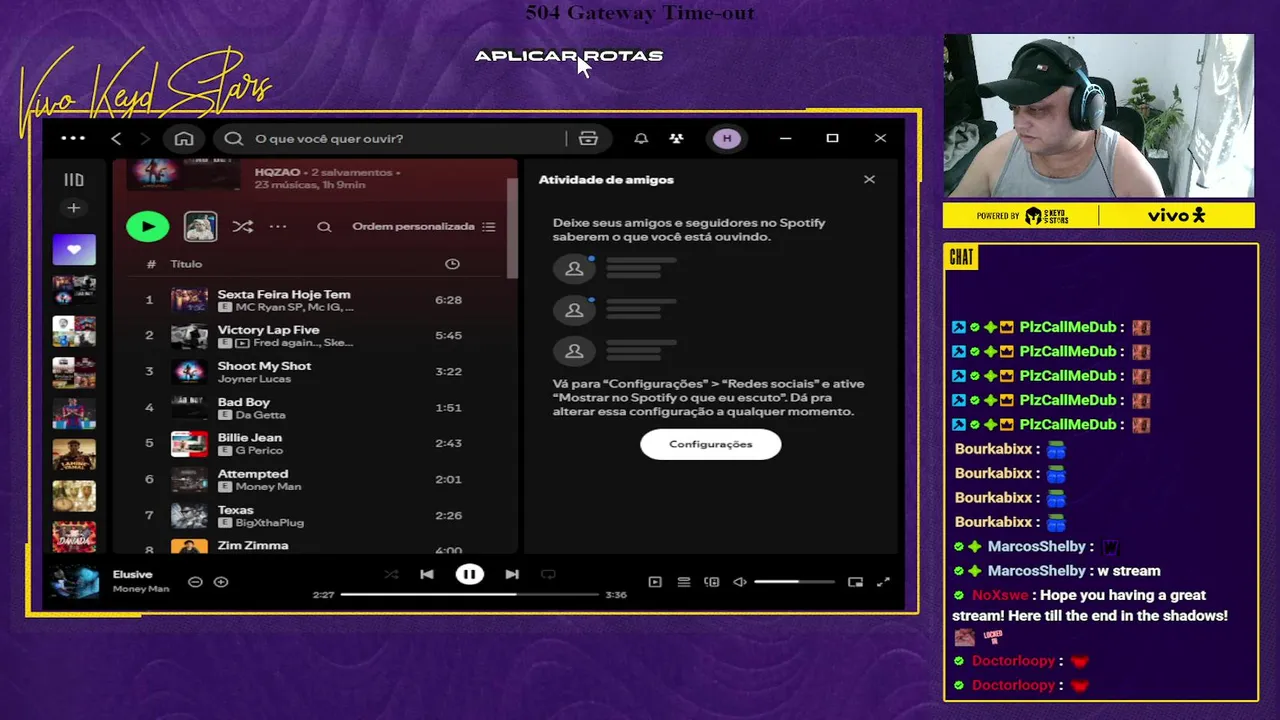Adjust the volume slider
Viewport: 1280px width, 720px height.
pos(794,582)
